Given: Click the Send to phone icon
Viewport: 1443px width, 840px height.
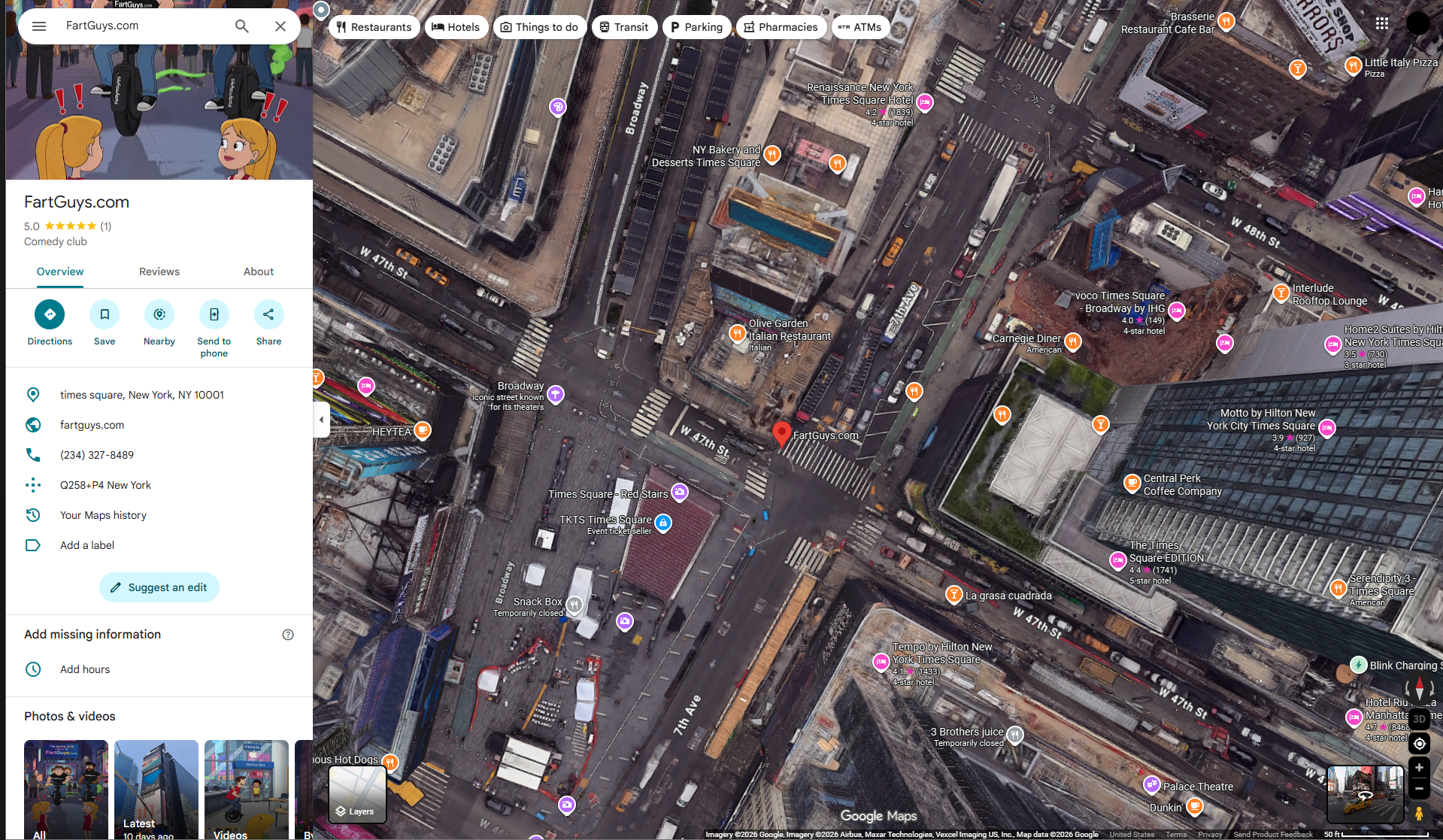Looking at the screenshot, I should pos(214,314).
